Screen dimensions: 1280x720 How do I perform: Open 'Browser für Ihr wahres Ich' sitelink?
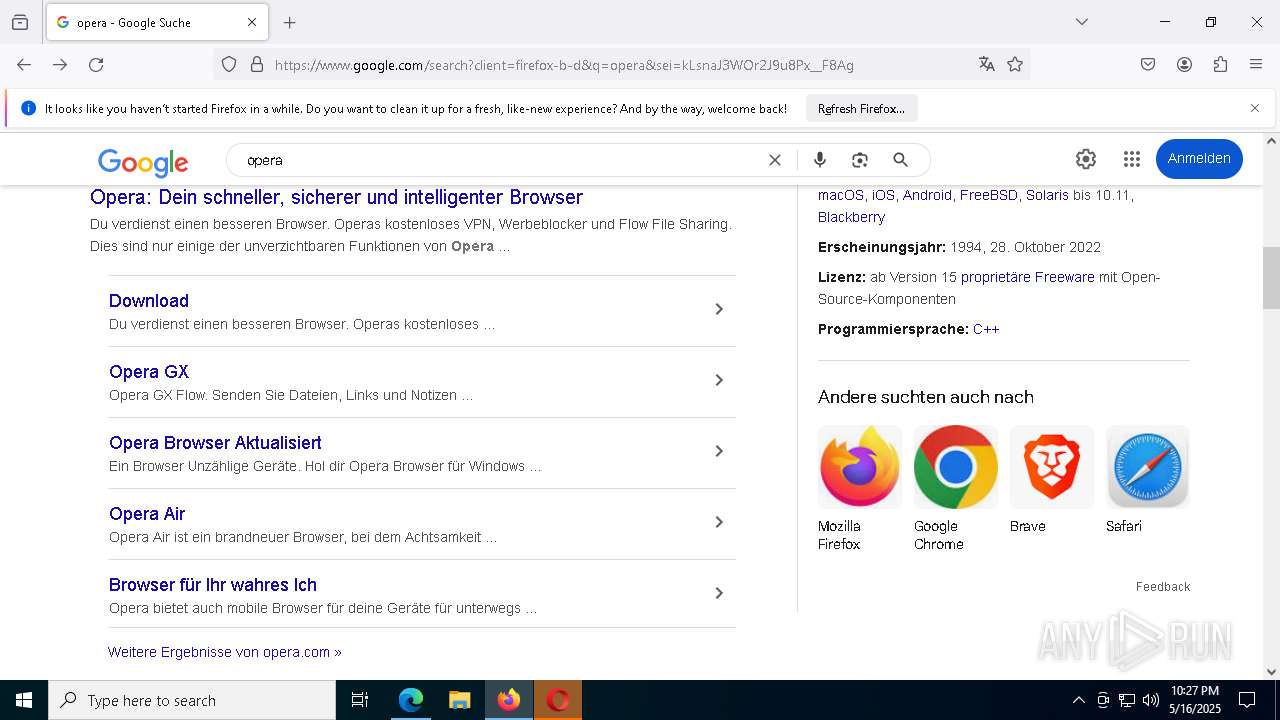click(213, 585)
